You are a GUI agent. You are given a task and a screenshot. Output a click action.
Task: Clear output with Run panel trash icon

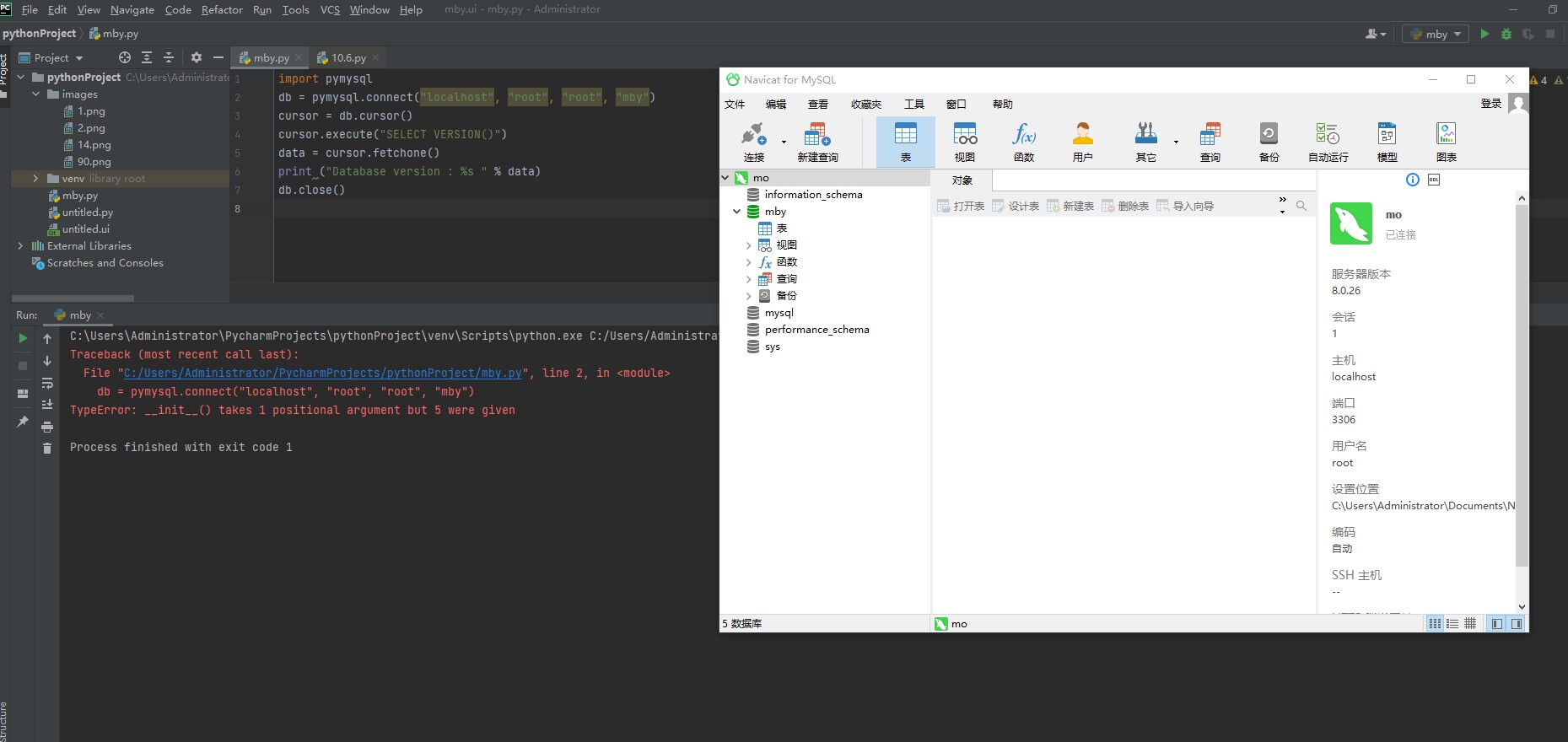coord(47,448)
